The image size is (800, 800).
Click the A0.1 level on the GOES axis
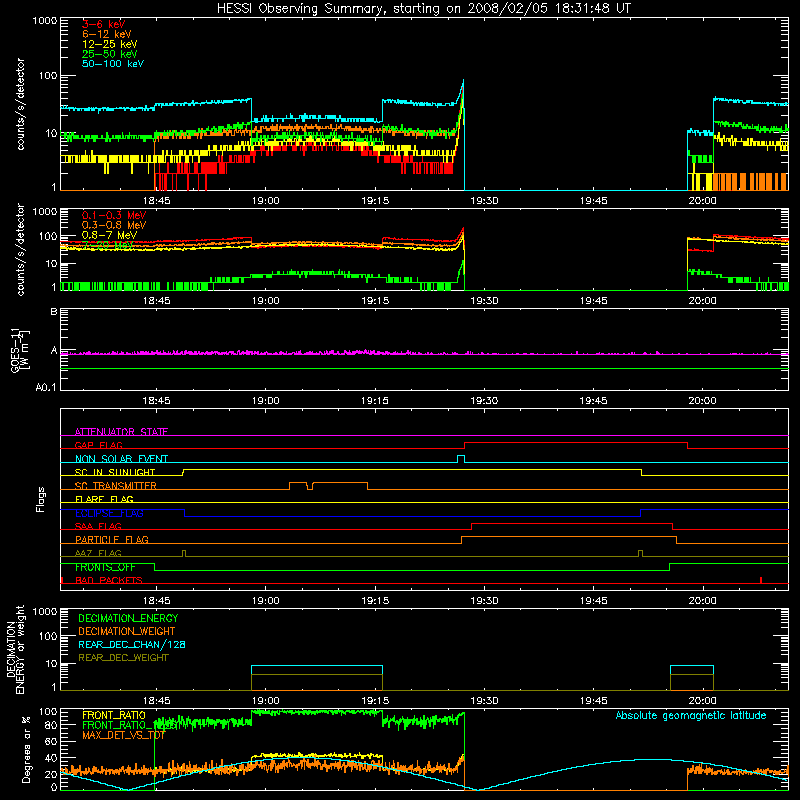coord(46,387)
